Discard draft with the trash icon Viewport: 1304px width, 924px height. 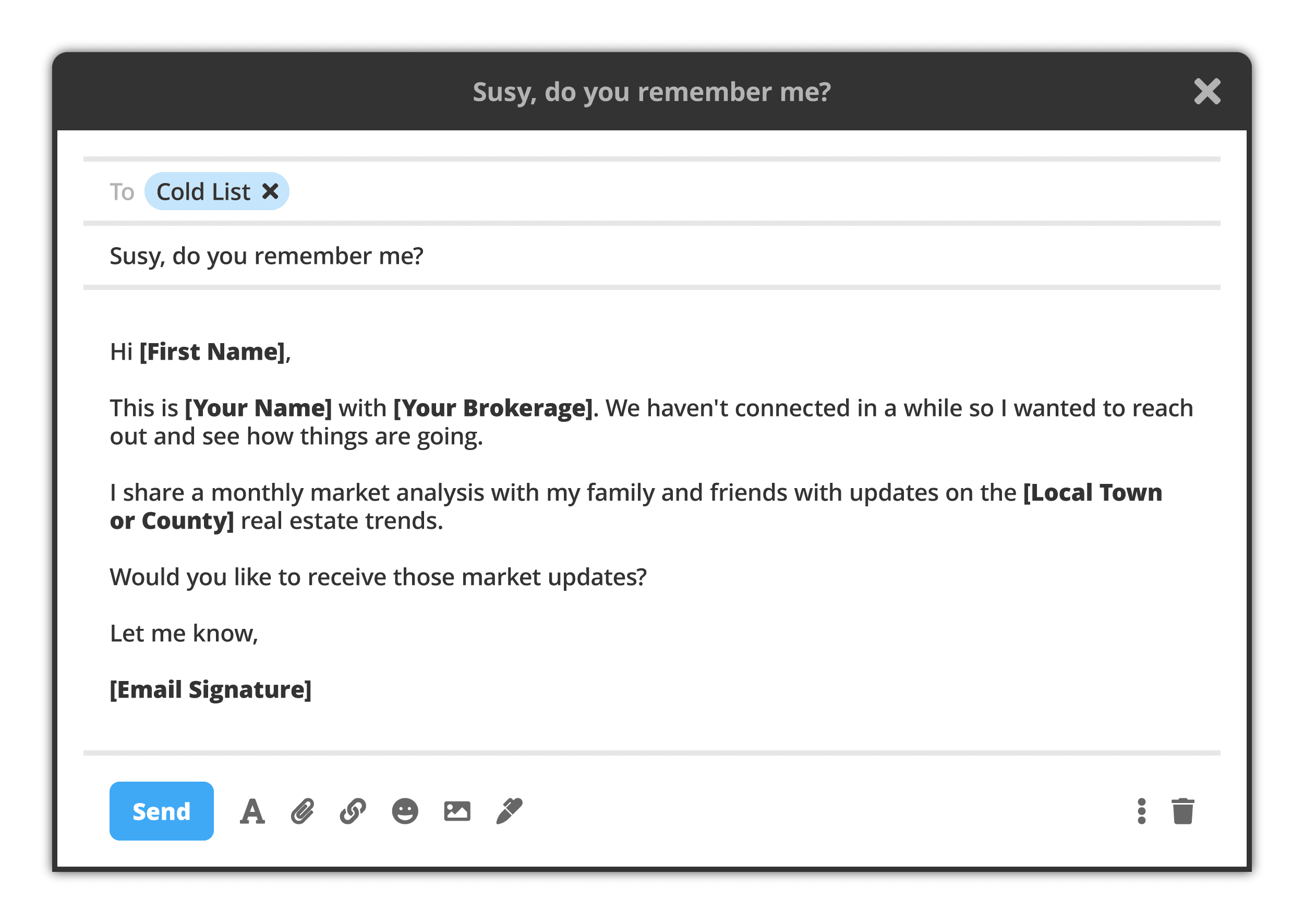click(x=1183, y=811)
